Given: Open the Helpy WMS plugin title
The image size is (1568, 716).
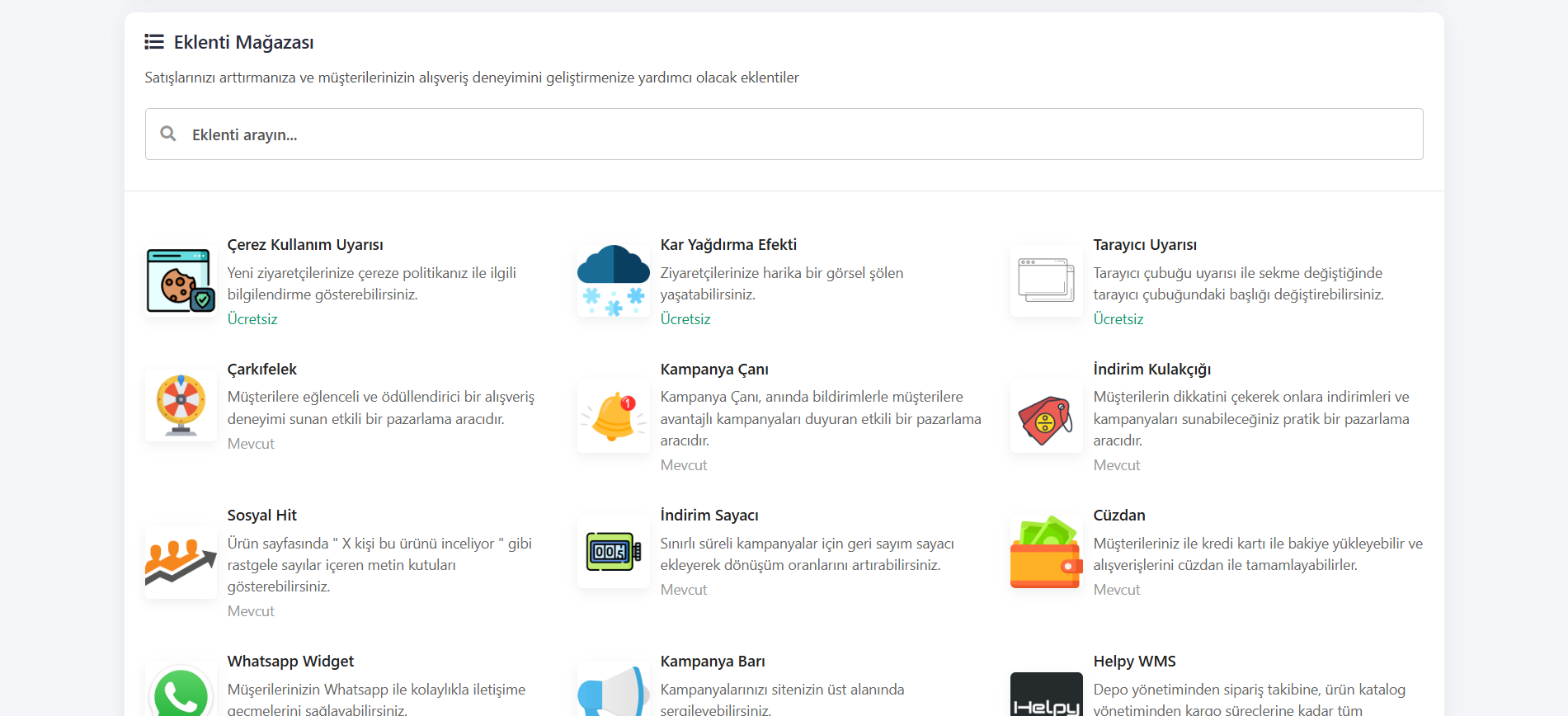Looking at the screenshot, I should [1134, 662].
